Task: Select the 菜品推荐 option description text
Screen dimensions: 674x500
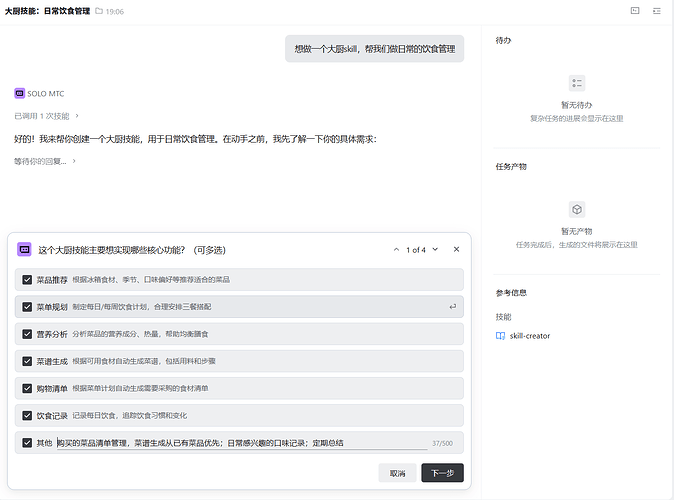Action: [x=151, y=279]
